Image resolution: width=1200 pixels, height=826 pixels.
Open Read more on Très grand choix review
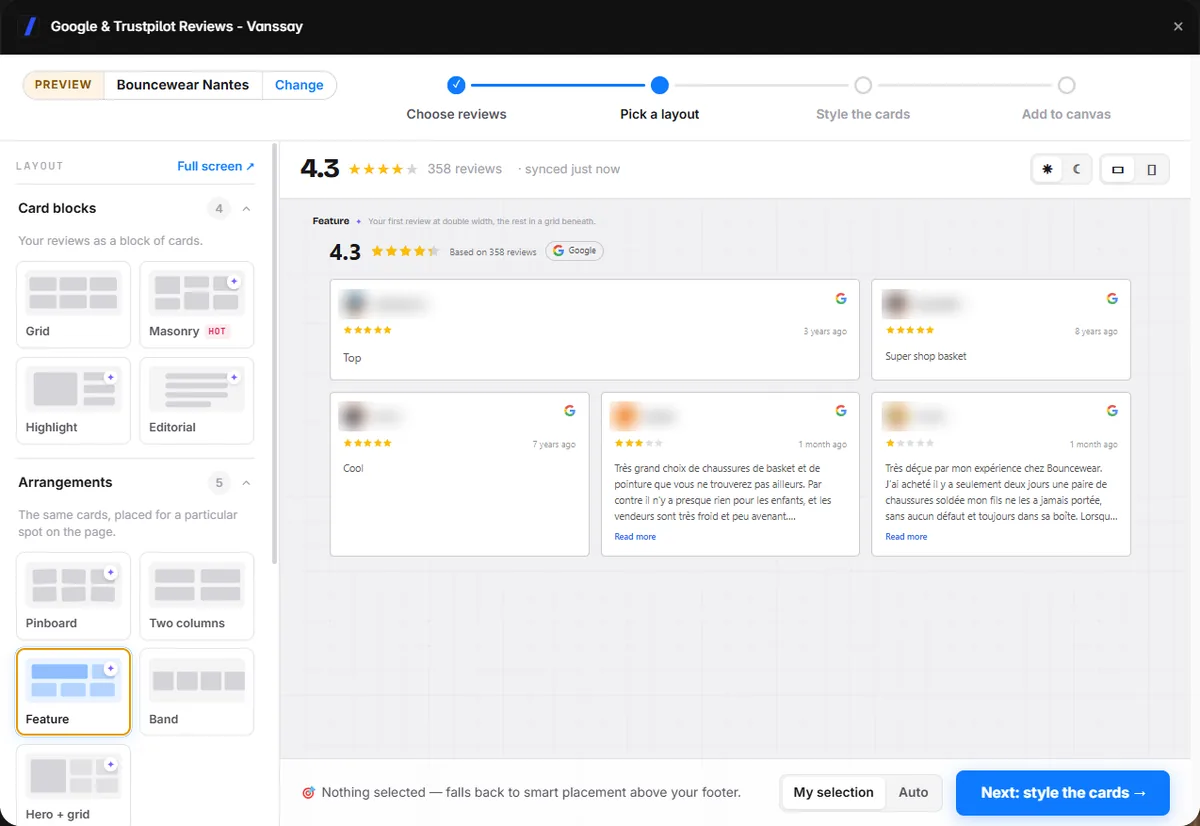635,537
